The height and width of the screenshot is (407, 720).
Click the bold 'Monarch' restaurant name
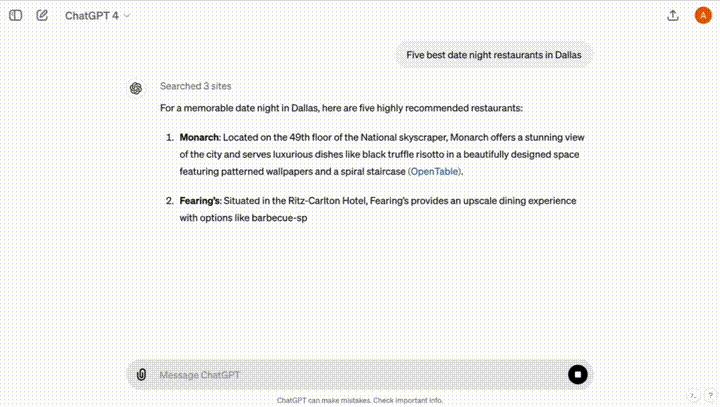(199, 137)
